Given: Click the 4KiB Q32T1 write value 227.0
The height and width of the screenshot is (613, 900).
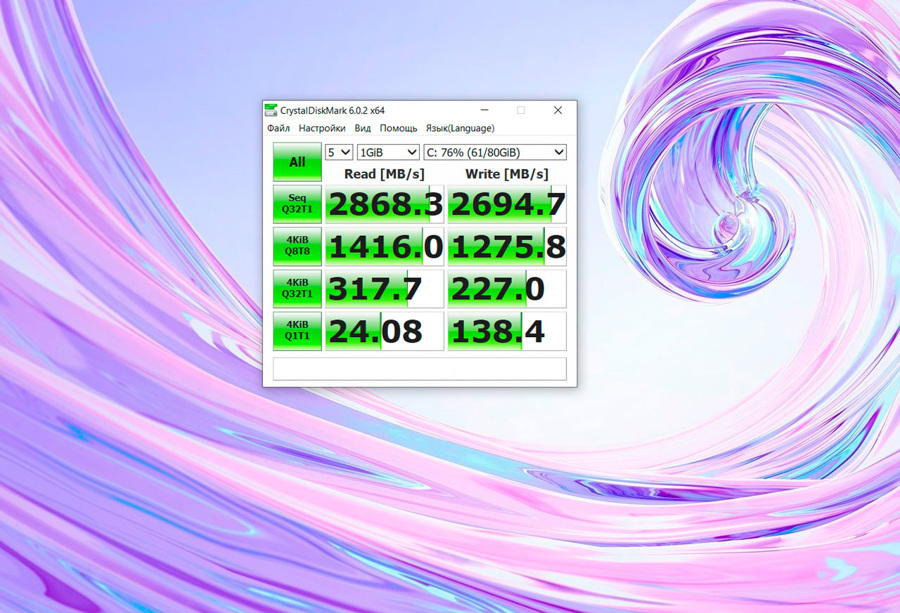Looking at the screenshot, I should pos(507,288).
